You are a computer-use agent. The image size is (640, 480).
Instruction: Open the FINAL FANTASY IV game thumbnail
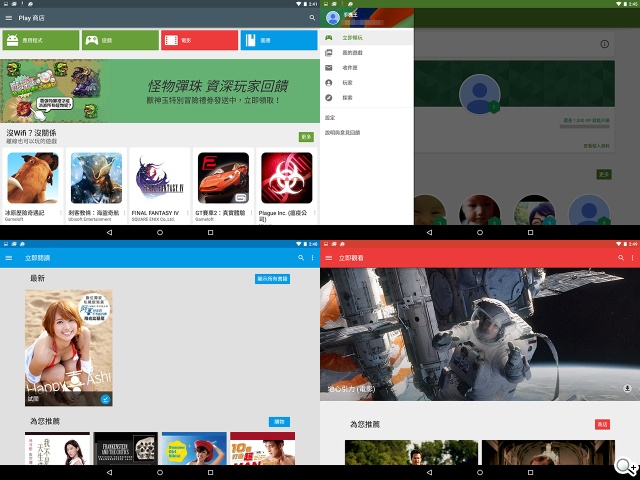coord(159,178)
